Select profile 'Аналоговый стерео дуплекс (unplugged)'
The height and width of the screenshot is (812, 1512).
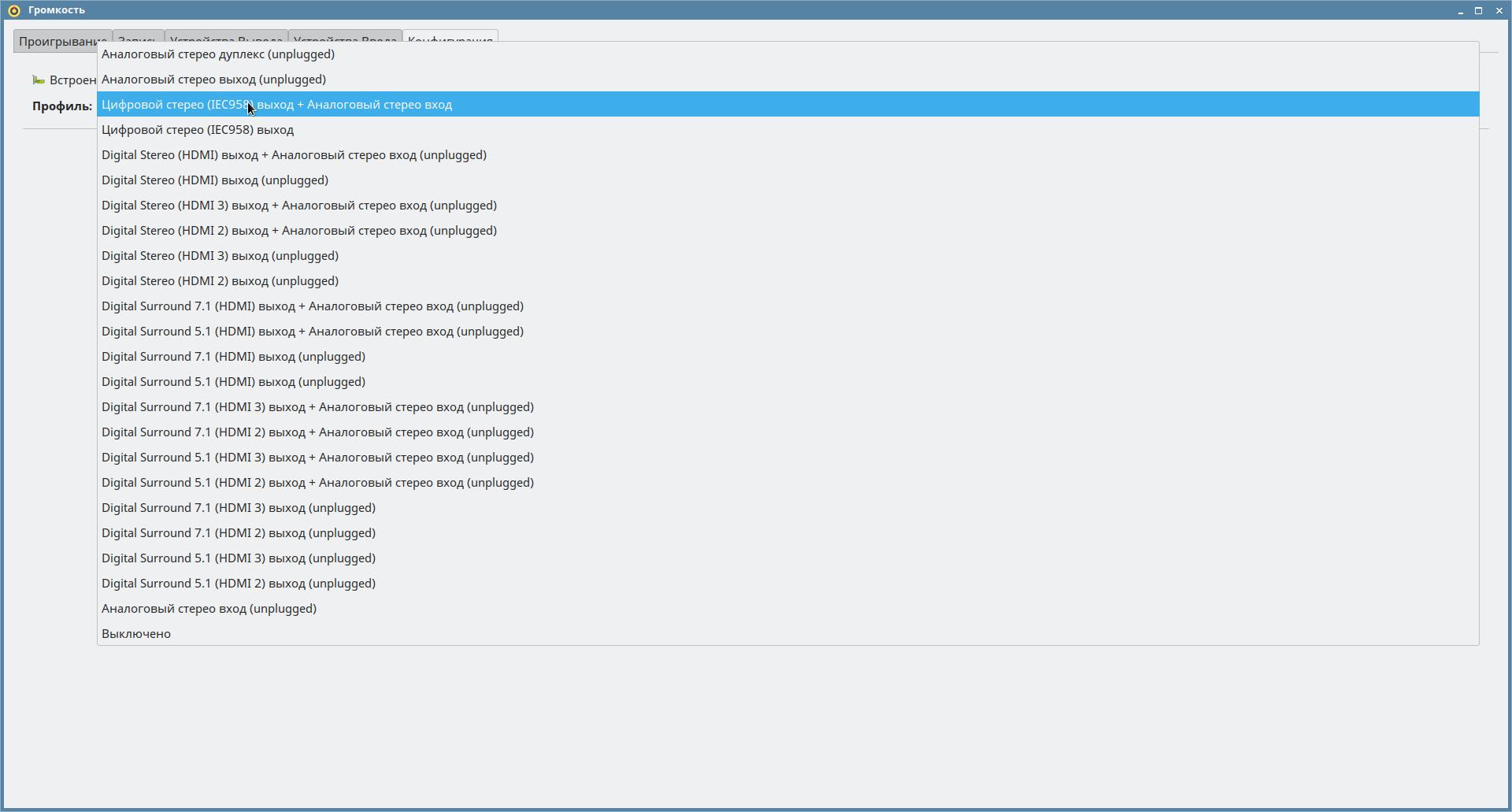pos(787,54)
